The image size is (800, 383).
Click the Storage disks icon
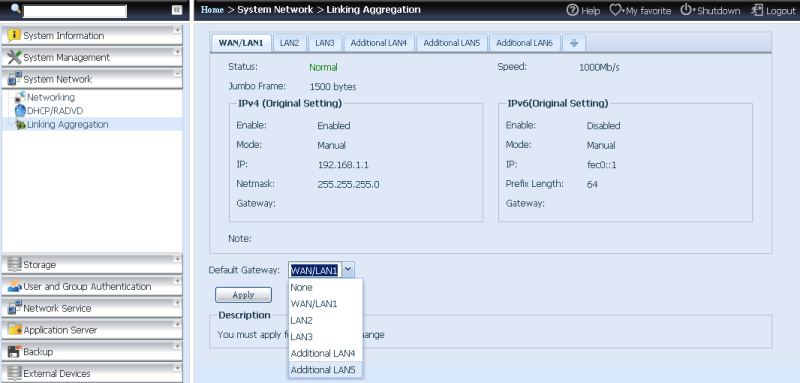click(x=14, y=265)
